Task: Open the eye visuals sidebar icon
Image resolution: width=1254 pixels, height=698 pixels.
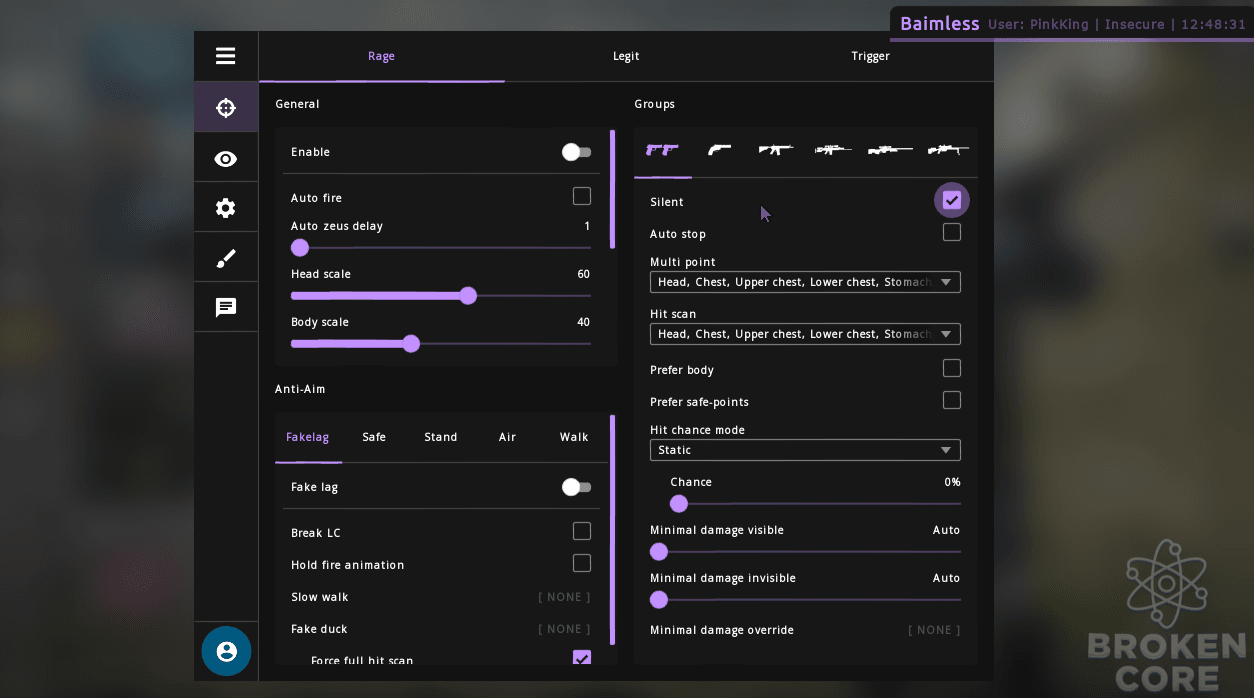Action: [225, 159]
